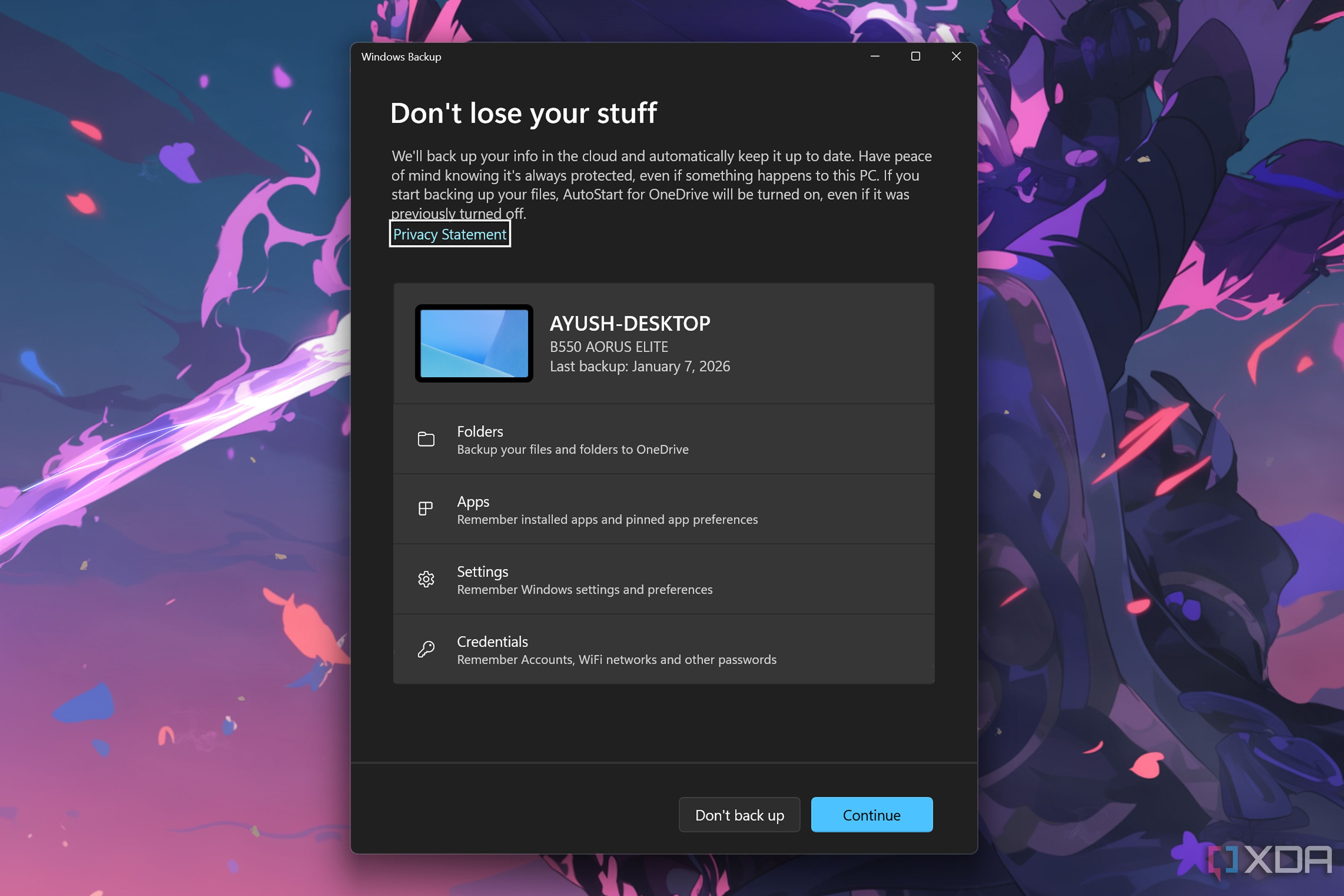The image size is (1344, 896).
Task: Click 'Remember installed apps and pinned app preferences'
Action: click(x=607, y=520)
